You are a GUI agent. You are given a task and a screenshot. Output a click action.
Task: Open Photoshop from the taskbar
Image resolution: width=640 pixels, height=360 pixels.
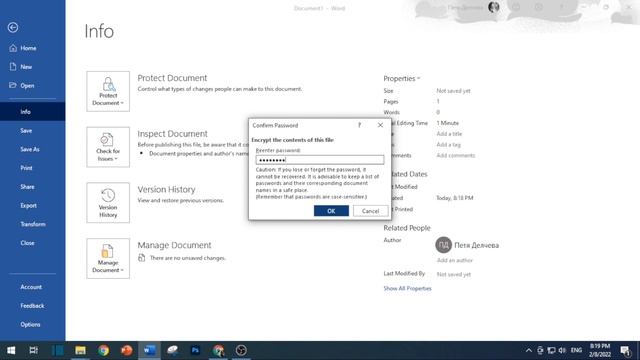[x=195, y=351]
